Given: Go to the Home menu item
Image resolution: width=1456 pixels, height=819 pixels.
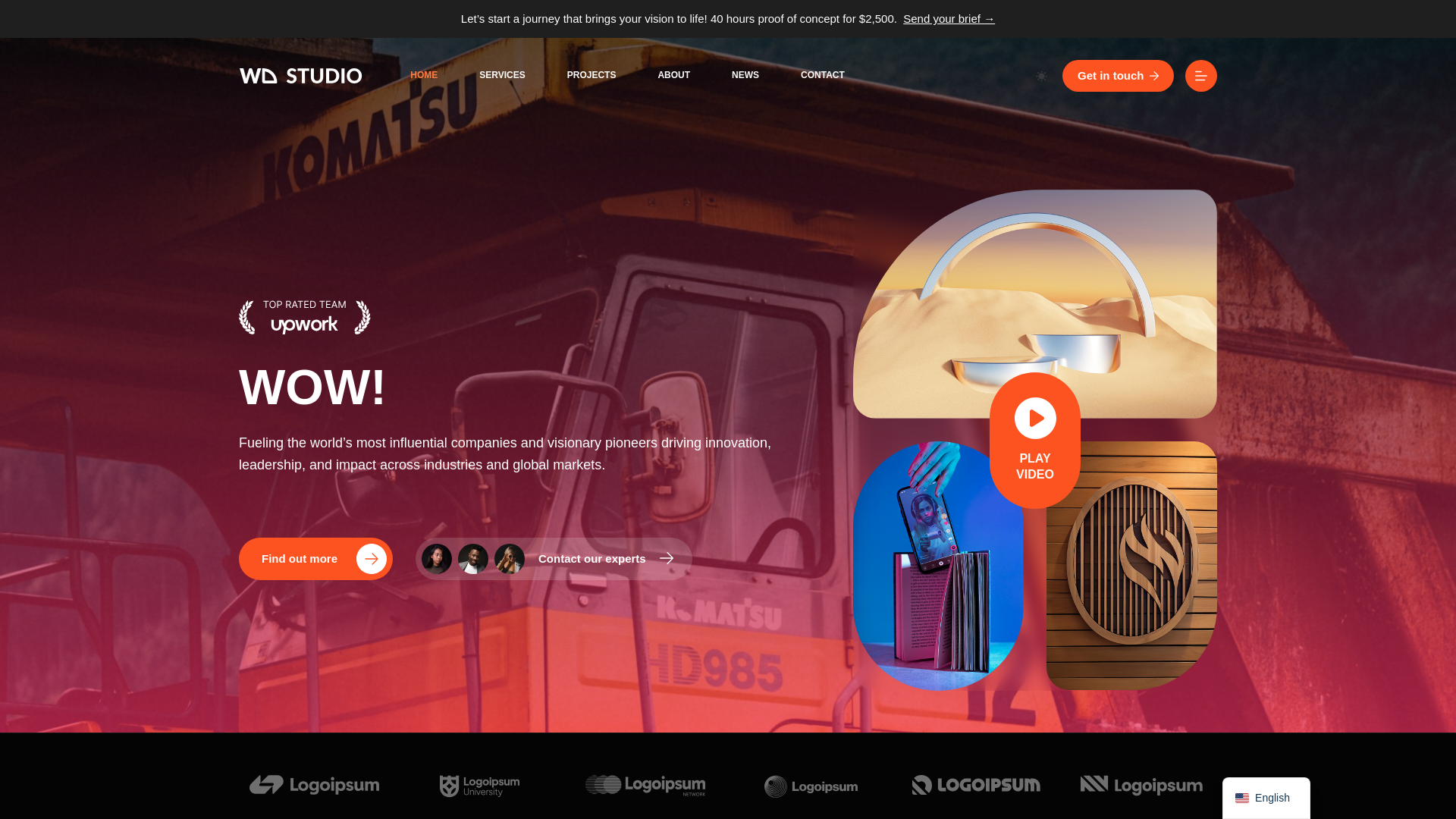Looking at the screenshot, I should (424, 75).
